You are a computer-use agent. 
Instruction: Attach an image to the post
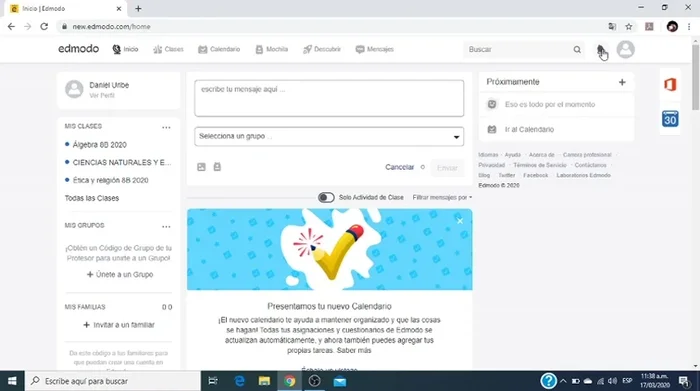pos(201,167)
